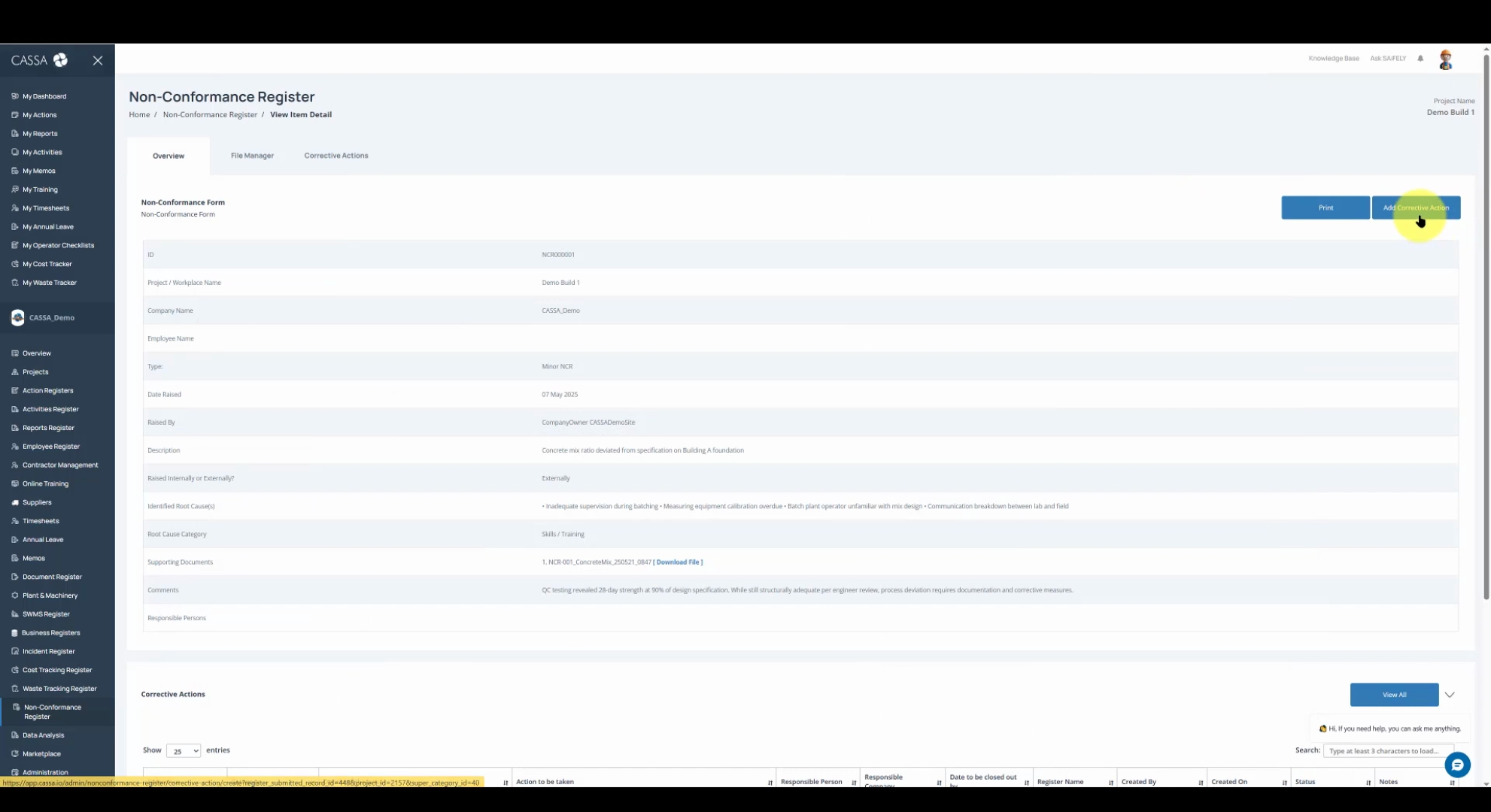Click the CASSA logo icon
Viewport: 1491px width, 812px height.
tap(60, 60)
